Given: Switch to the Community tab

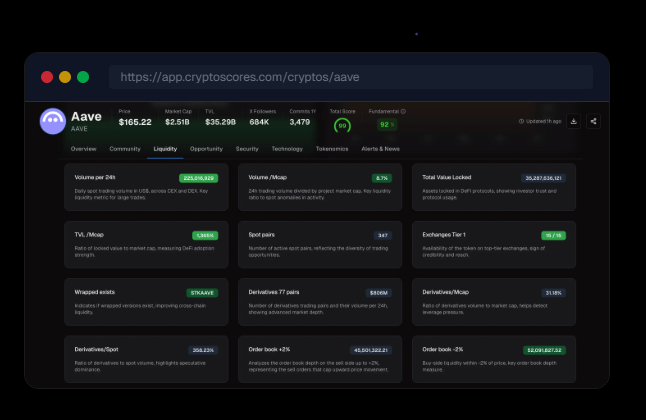Looking at the screenshot, I should click(125, 148).
